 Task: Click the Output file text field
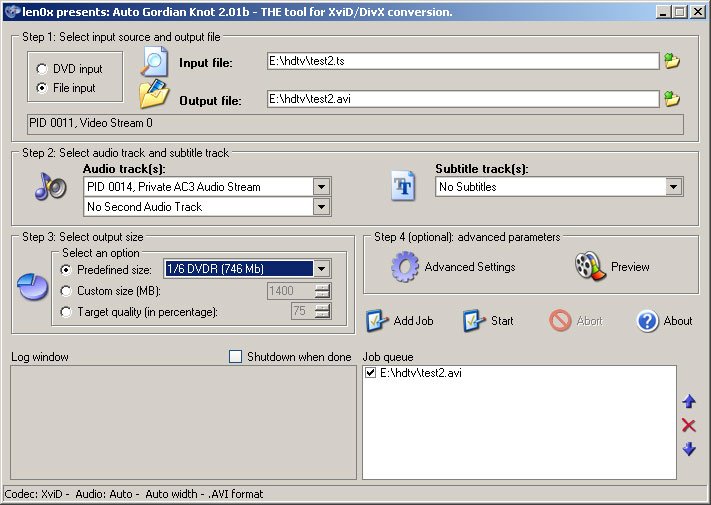(463, 99)
